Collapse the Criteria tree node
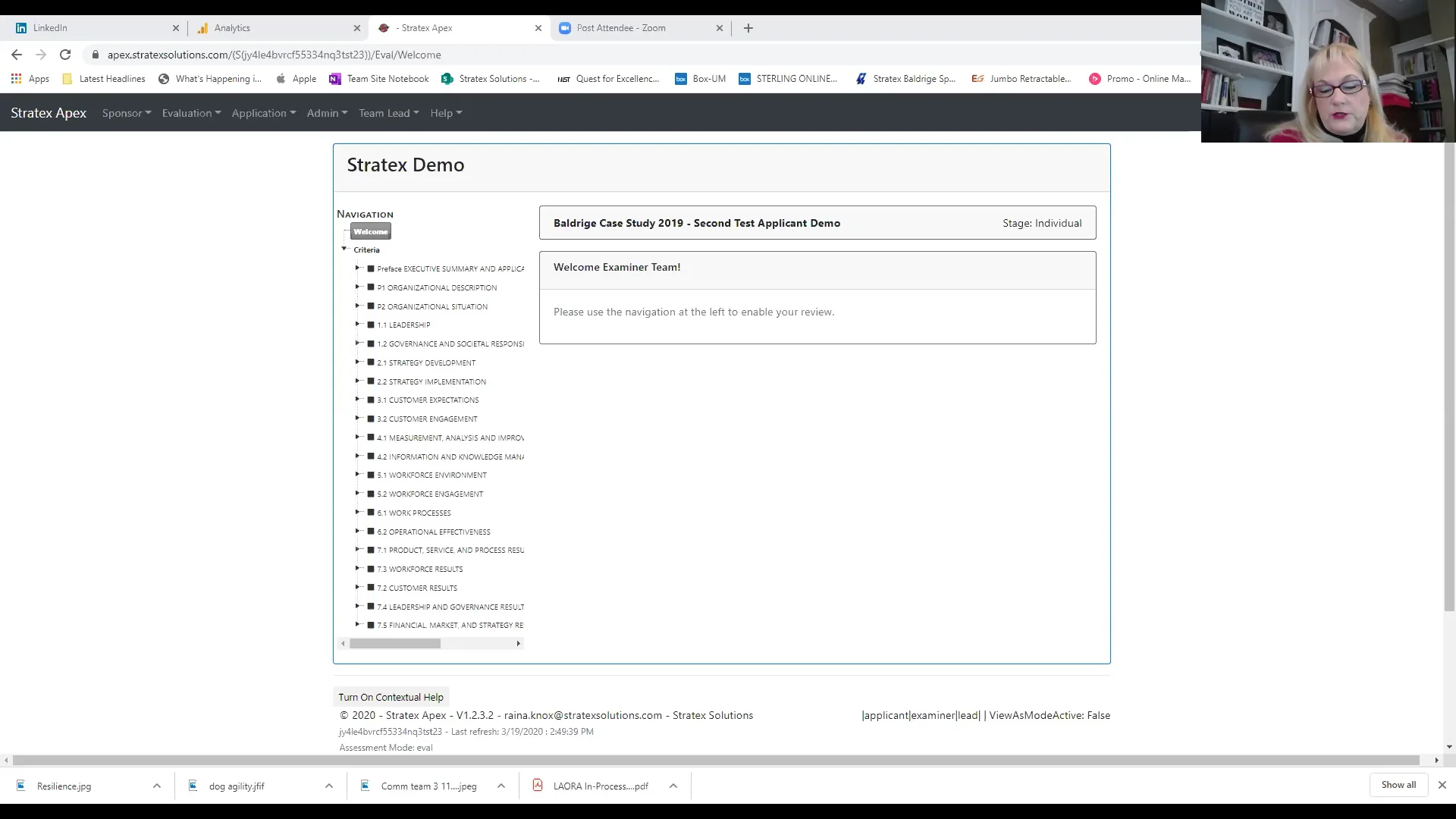Screen dimensions: 1456x819 point(344,249)
